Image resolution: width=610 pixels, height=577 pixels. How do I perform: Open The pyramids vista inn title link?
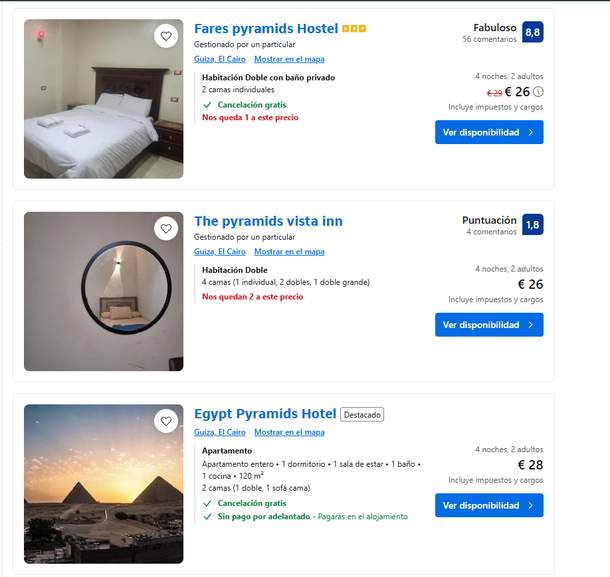[268, 221]
